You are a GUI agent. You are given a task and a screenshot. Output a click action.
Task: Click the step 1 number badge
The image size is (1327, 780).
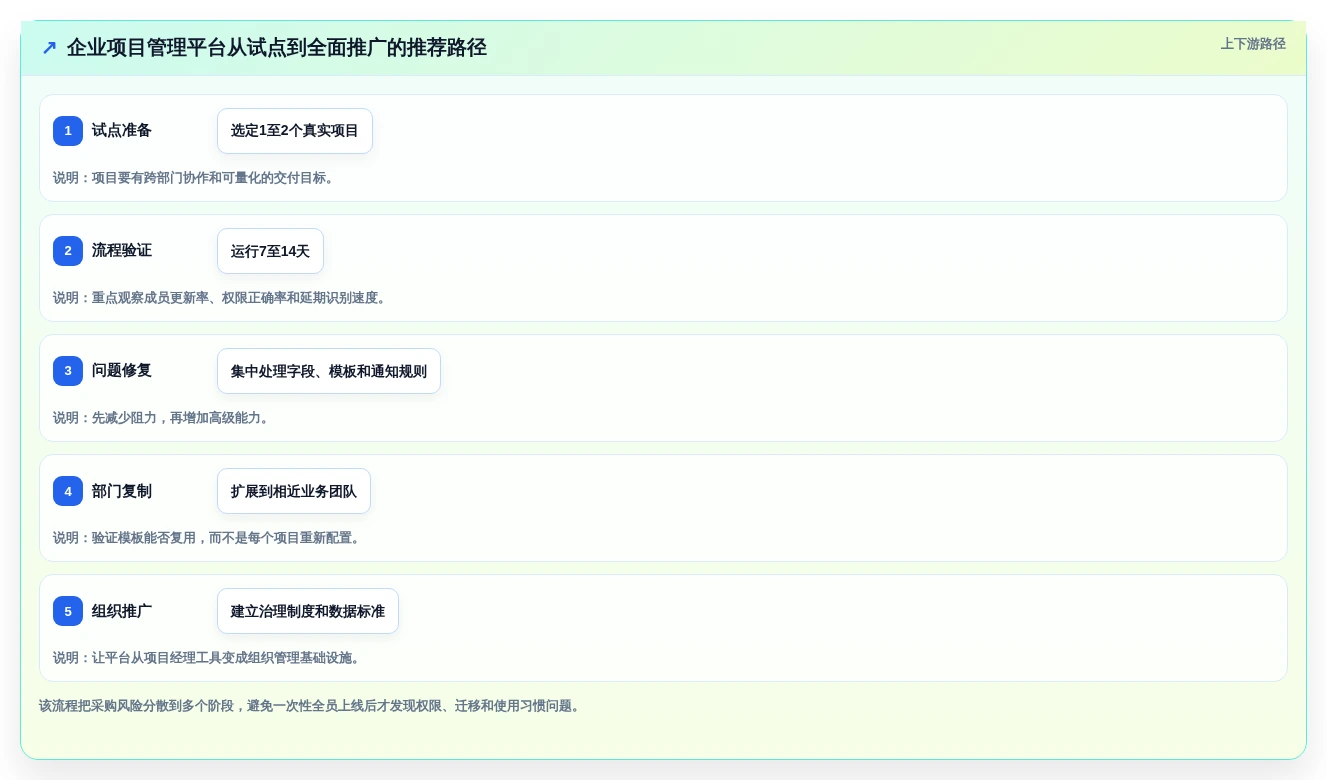click(68, 131)
